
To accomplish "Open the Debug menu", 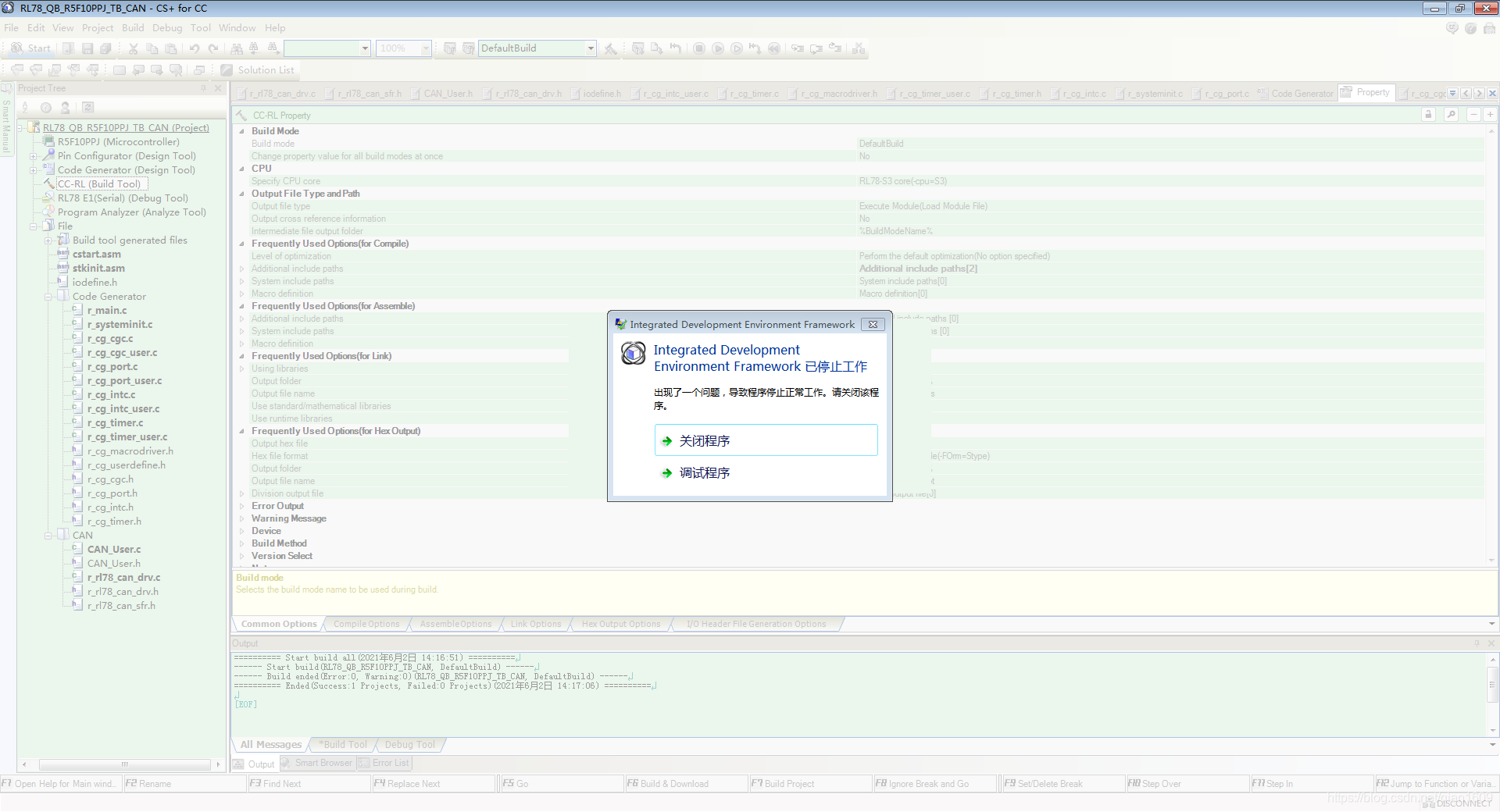I will [167, 28].
